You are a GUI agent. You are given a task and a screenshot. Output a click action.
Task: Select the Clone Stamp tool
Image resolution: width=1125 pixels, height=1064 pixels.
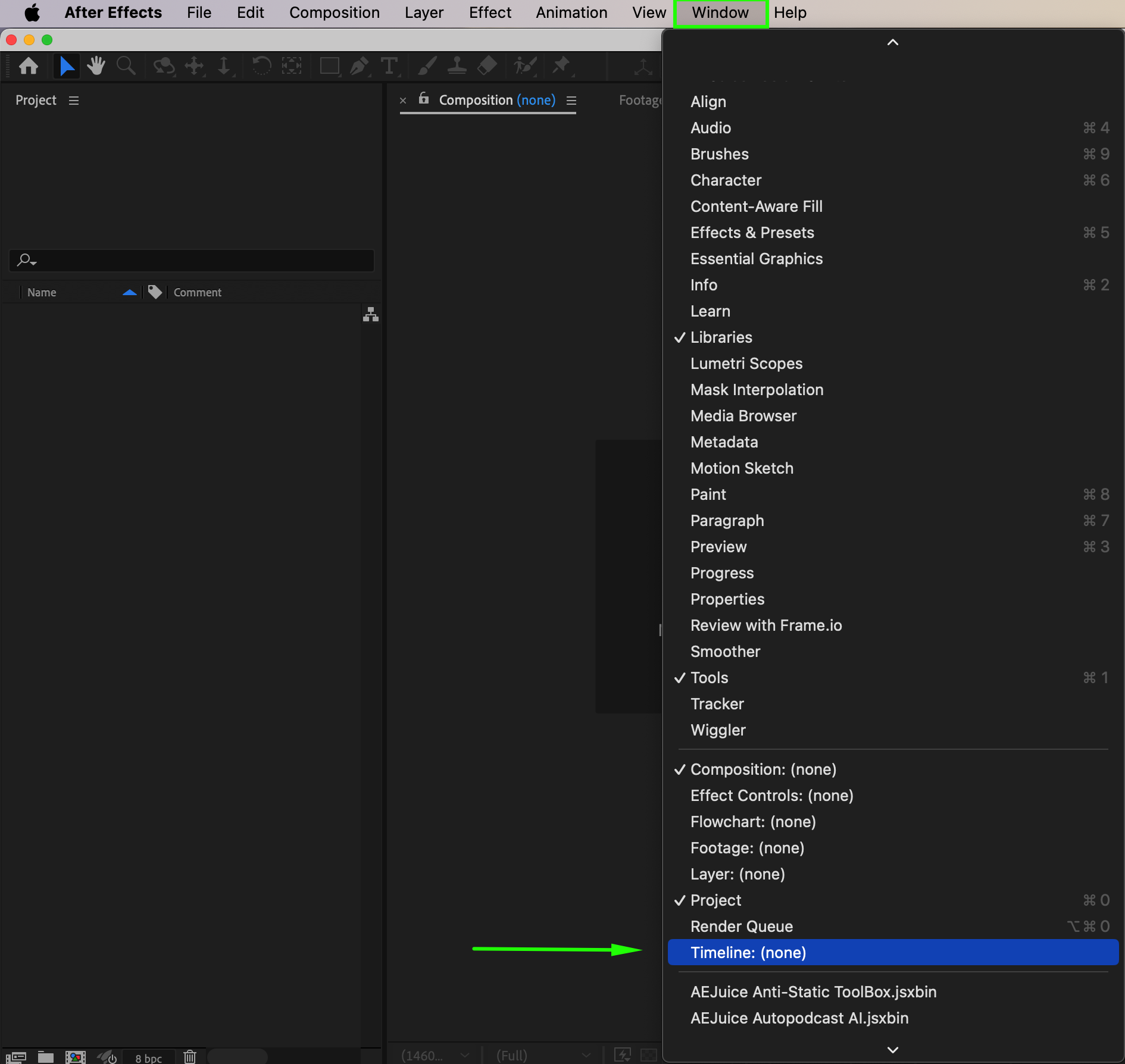tap(457, 65)
